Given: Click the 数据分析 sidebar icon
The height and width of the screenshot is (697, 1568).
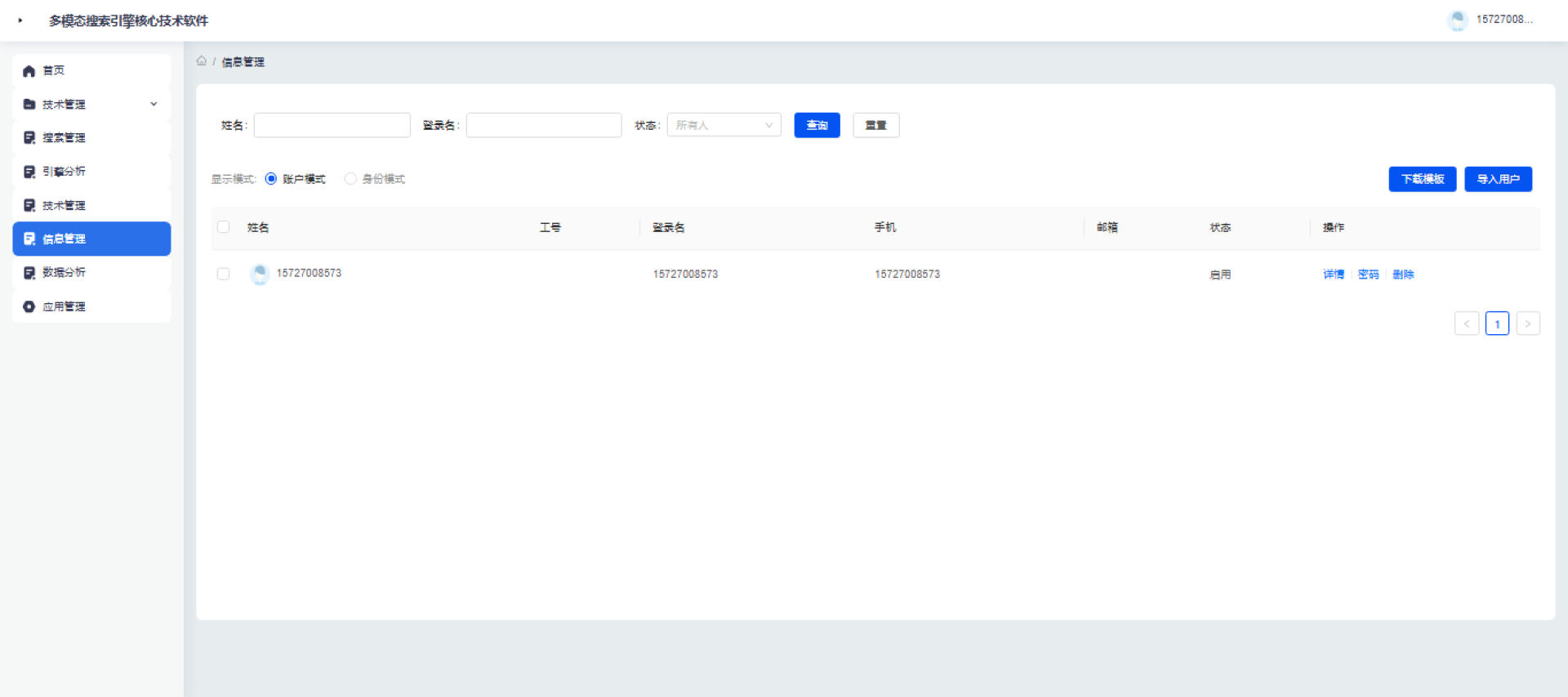Looking at the screenshot, I should pyautogui.click(x=29, y=273).
